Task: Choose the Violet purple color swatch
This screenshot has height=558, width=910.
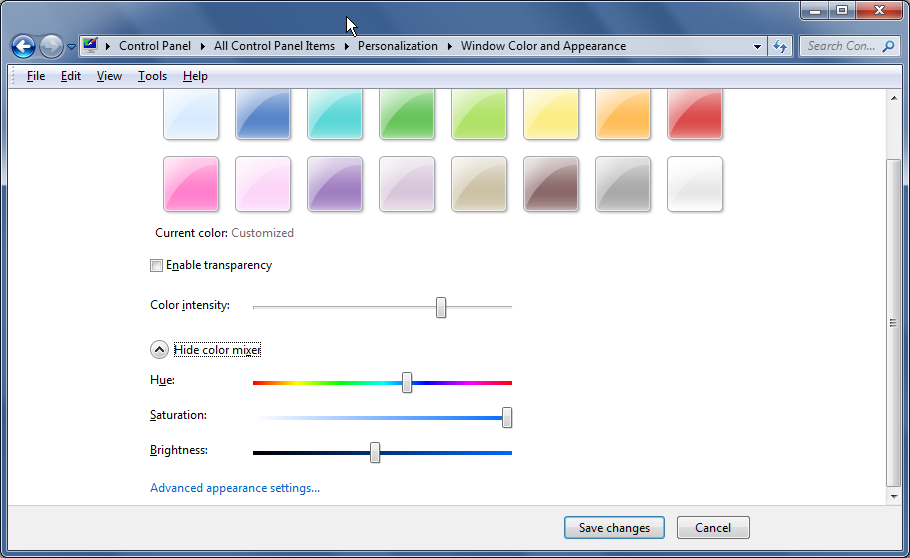Action: pyautogui.click(x=335, y=183)
